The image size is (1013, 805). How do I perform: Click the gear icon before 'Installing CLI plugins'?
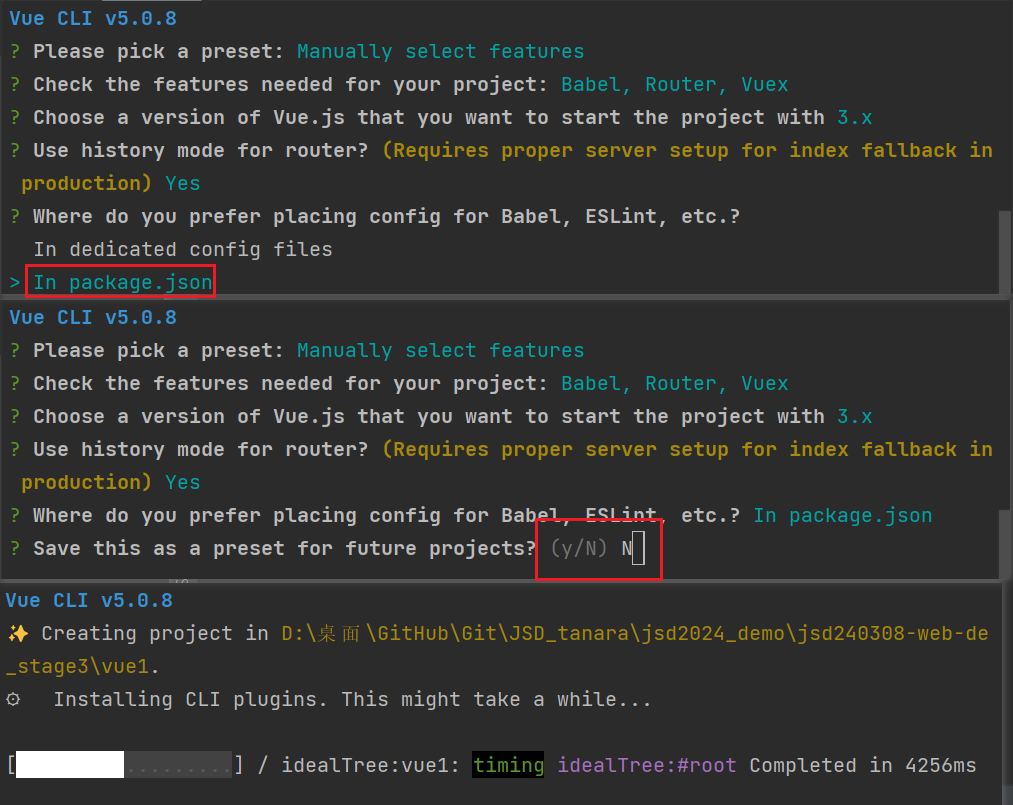[x=13, y=699]
